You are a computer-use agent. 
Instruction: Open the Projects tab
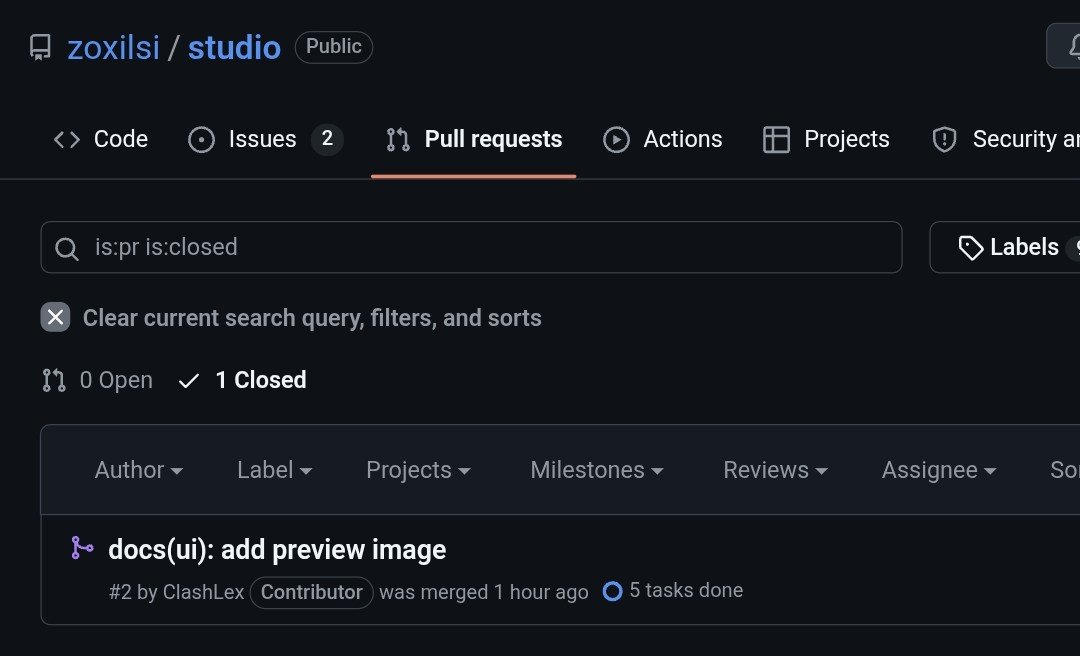tap(827, 139)
